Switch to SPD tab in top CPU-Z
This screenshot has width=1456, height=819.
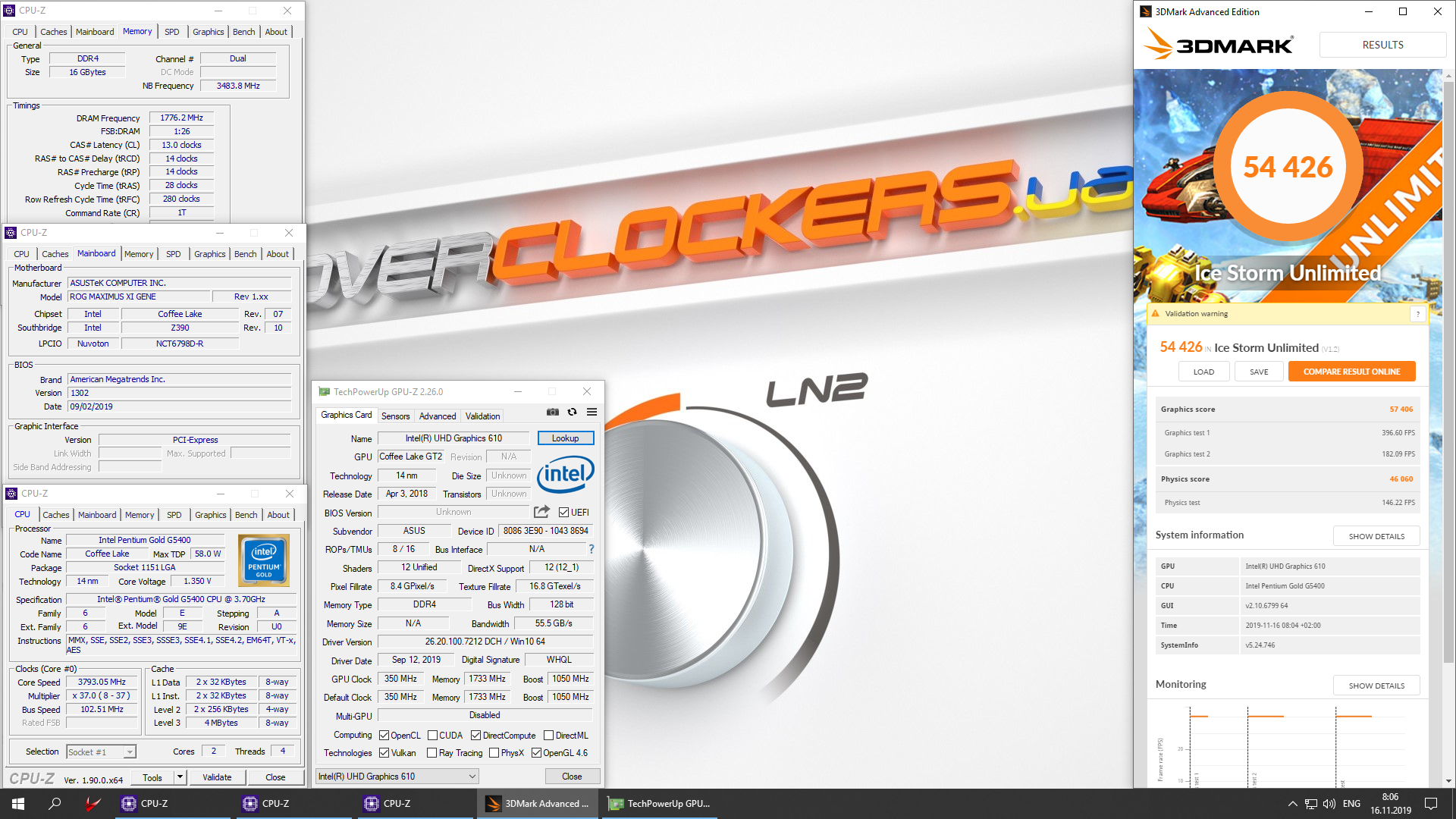click(x=172, y=32)
